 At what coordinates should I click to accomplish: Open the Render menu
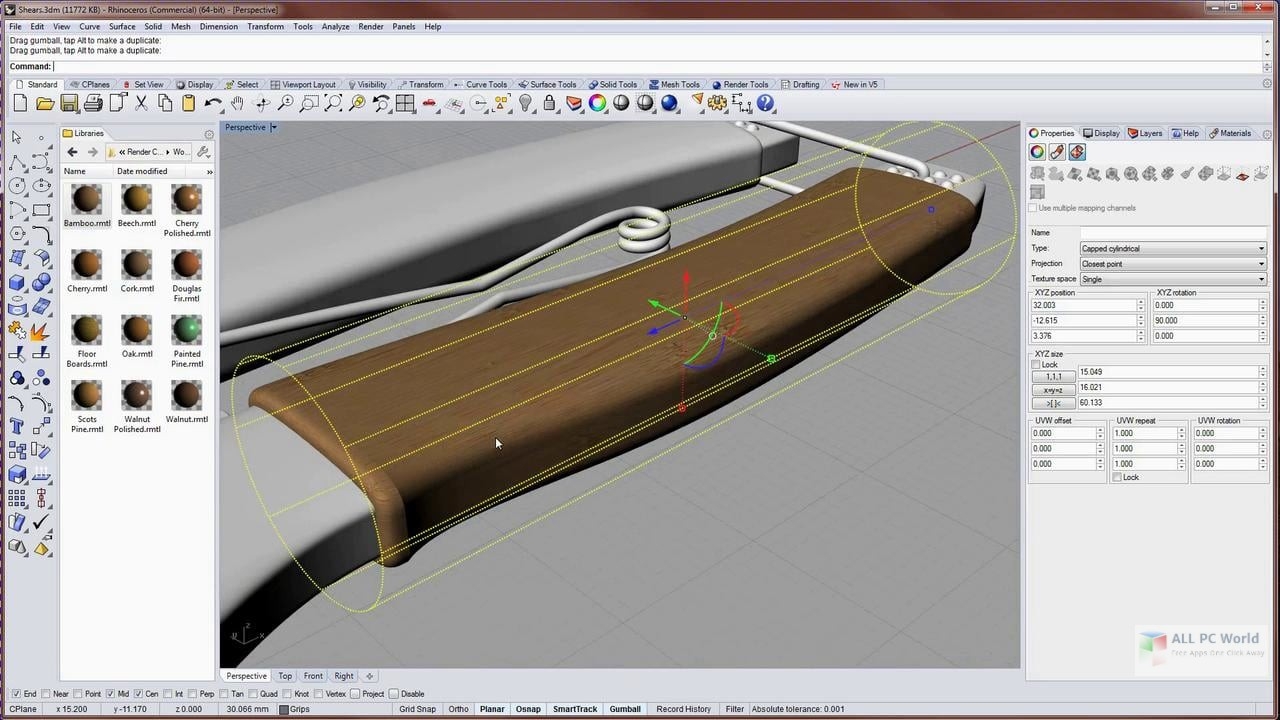click(370, 27)
